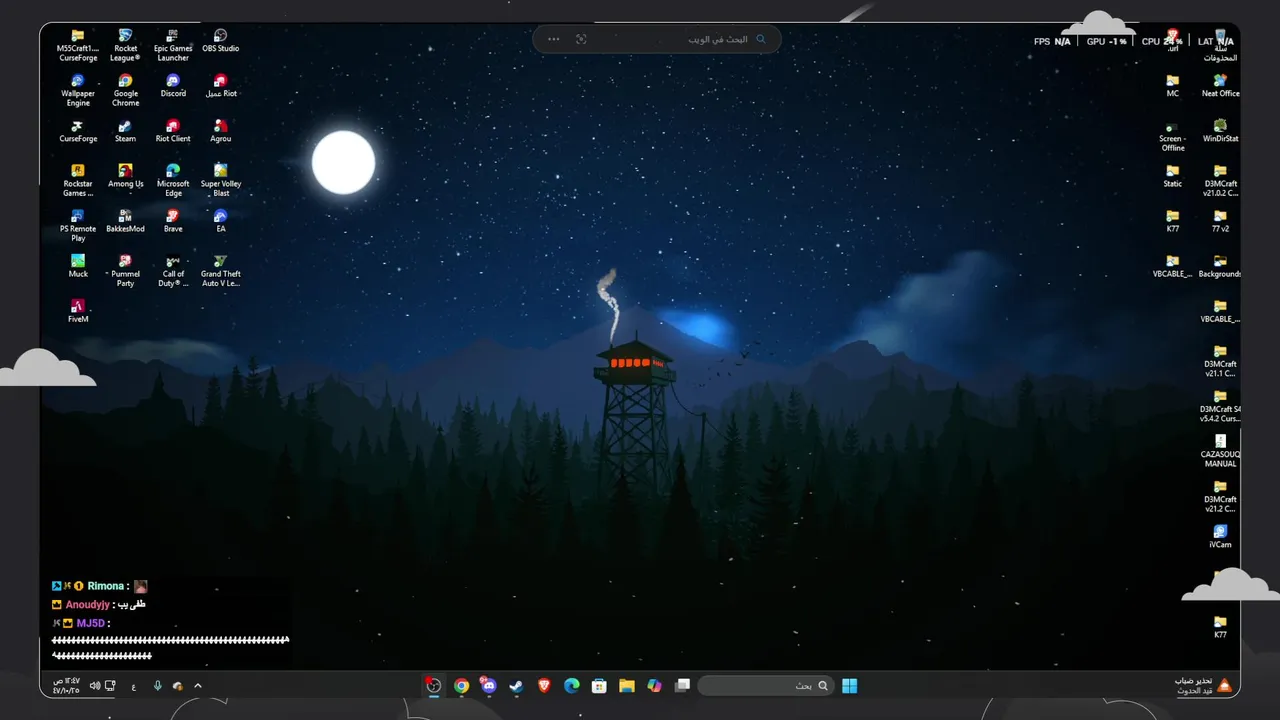Open the Call of Duty shortcut

tap(173, 270)
